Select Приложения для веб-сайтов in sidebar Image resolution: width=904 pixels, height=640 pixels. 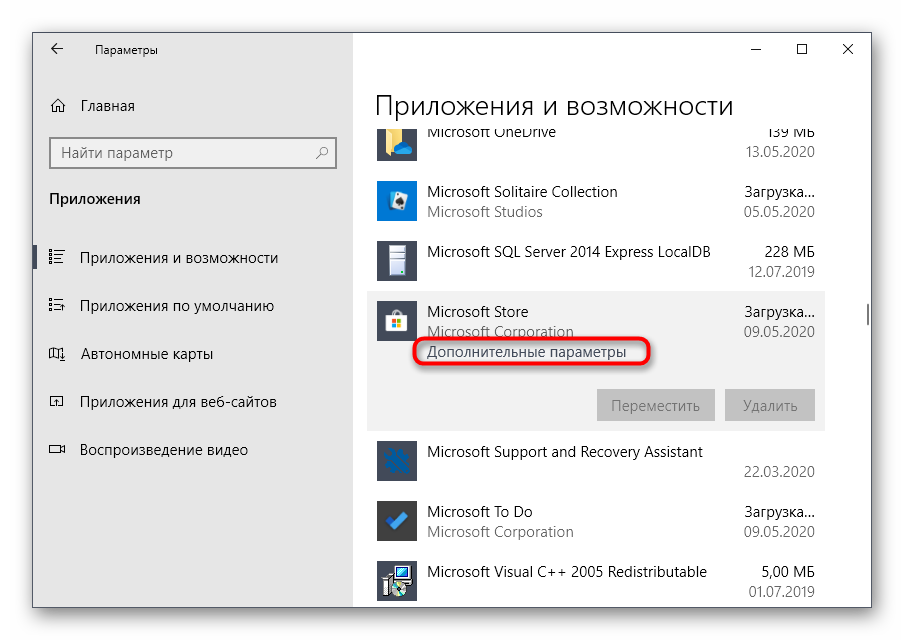(x=178, y=402)
